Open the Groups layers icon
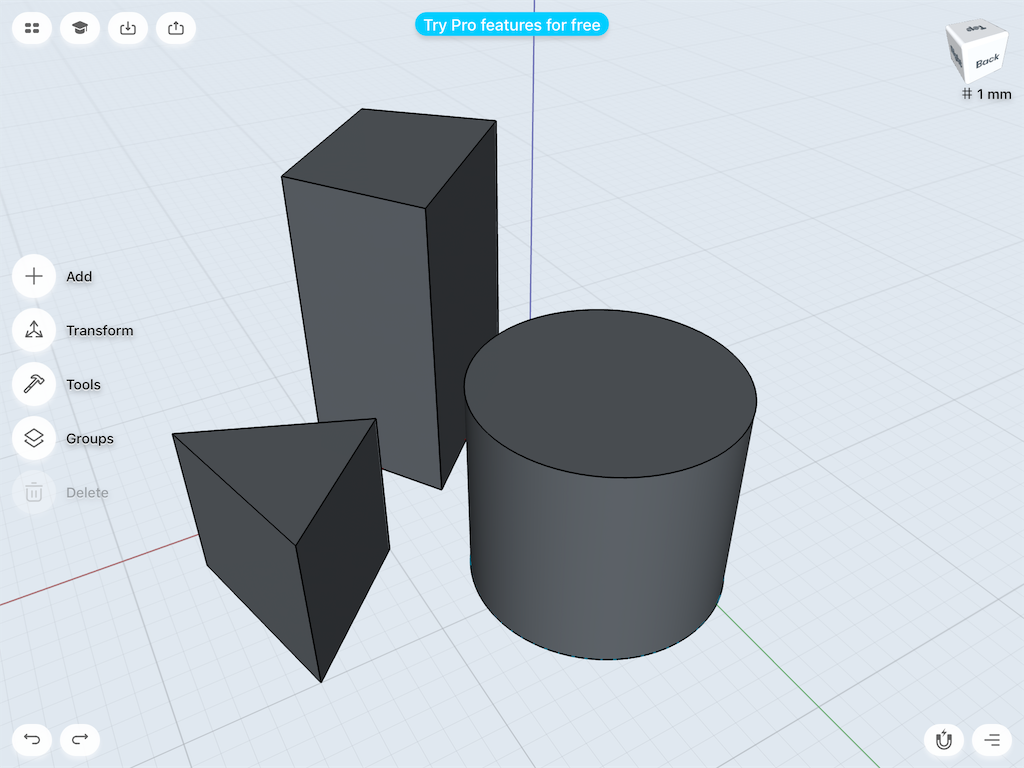 point(34,438)
